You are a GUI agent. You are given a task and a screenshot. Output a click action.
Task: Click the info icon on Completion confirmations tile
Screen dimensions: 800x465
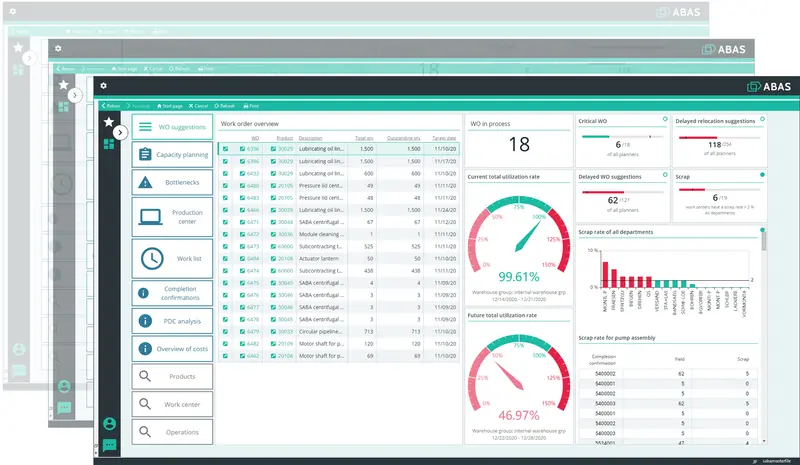[x=143, y=293]
